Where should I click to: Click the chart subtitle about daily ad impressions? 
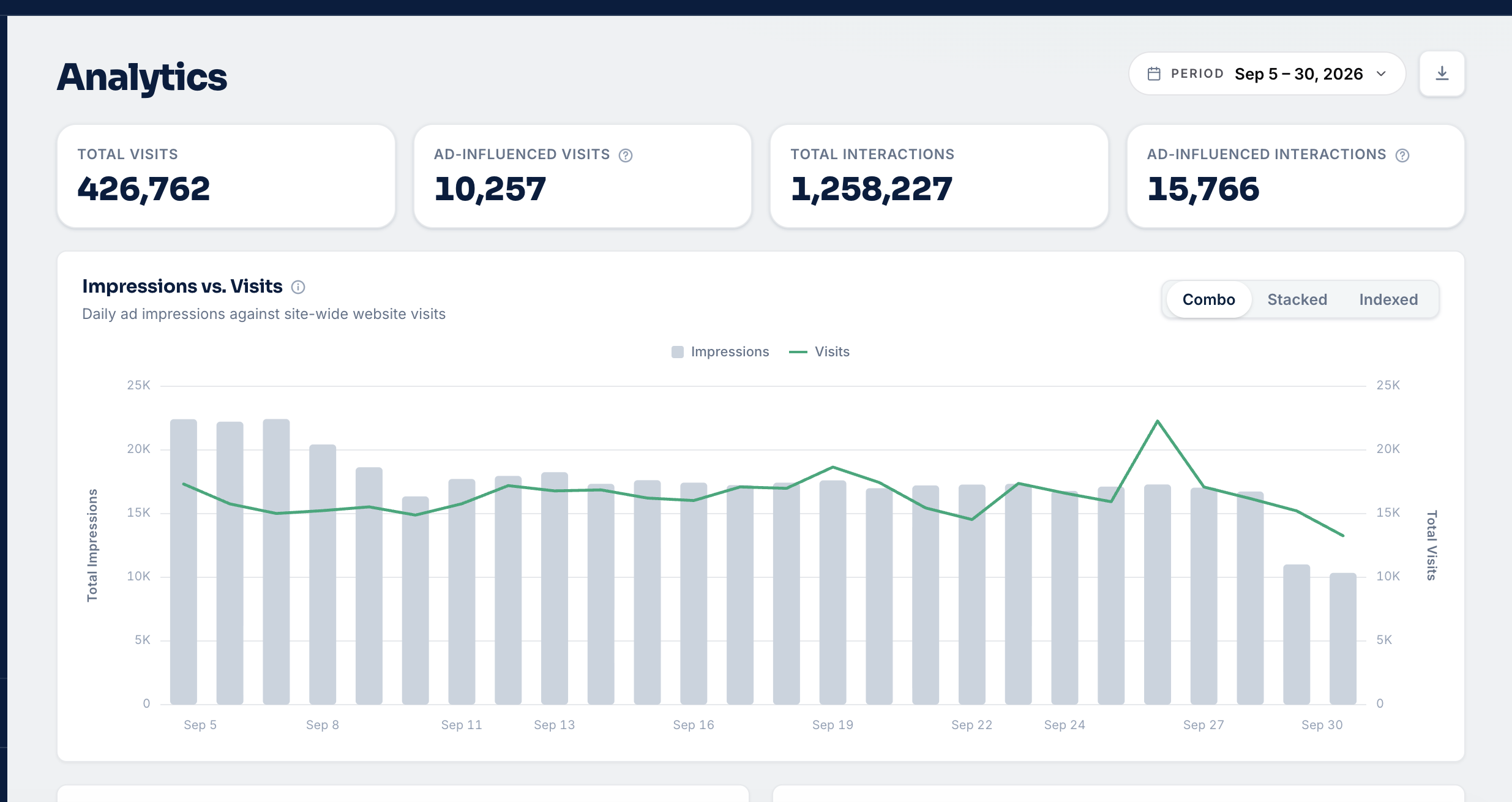tap(264, 314)
